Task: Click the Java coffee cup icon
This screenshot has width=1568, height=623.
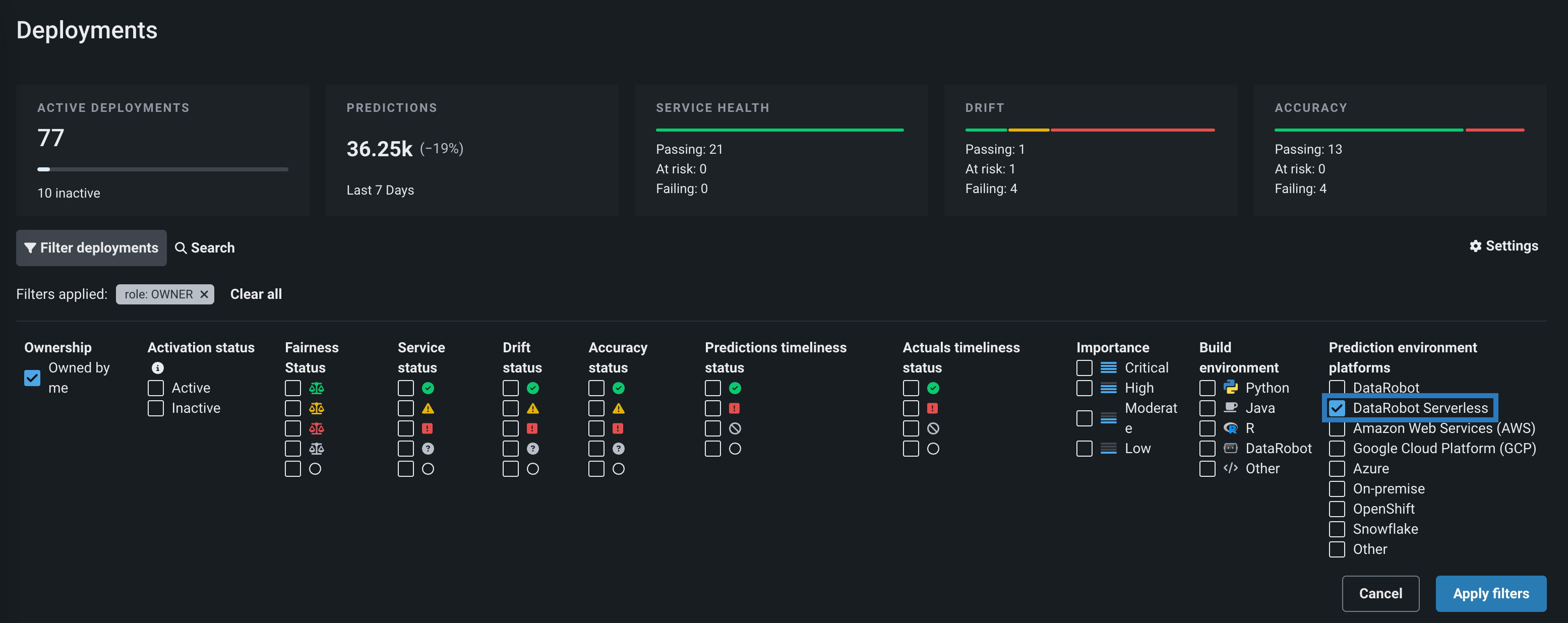Action: (1230, 408)
